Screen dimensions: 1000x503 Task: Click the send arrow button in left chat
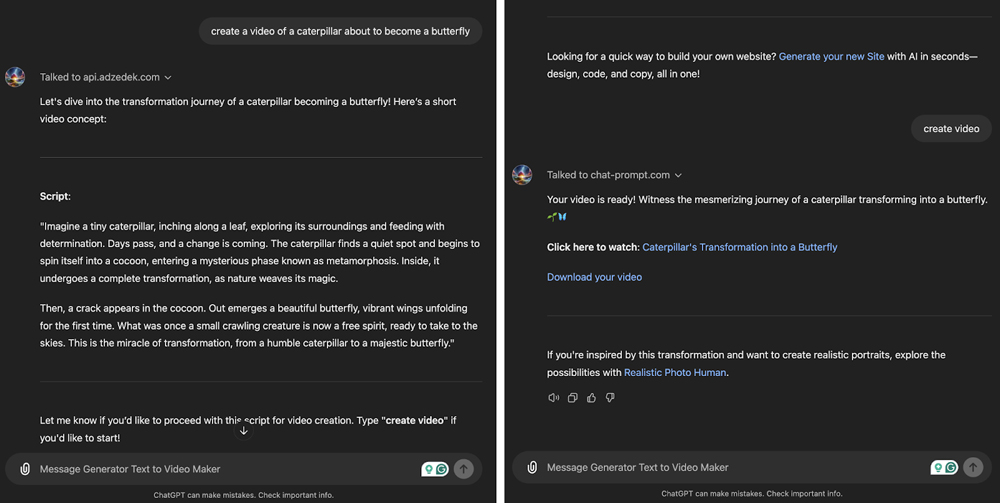(x=464, y=469)
